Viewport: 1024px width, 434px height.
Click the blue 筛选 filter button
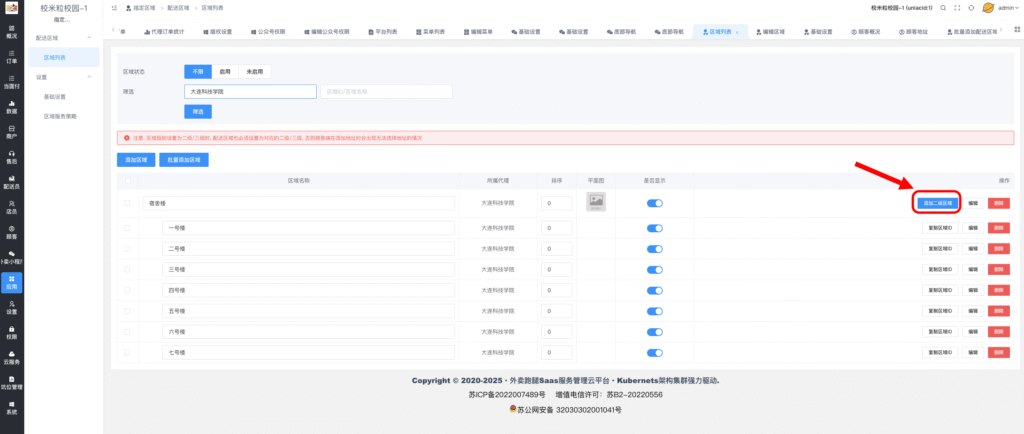(198, 112)
